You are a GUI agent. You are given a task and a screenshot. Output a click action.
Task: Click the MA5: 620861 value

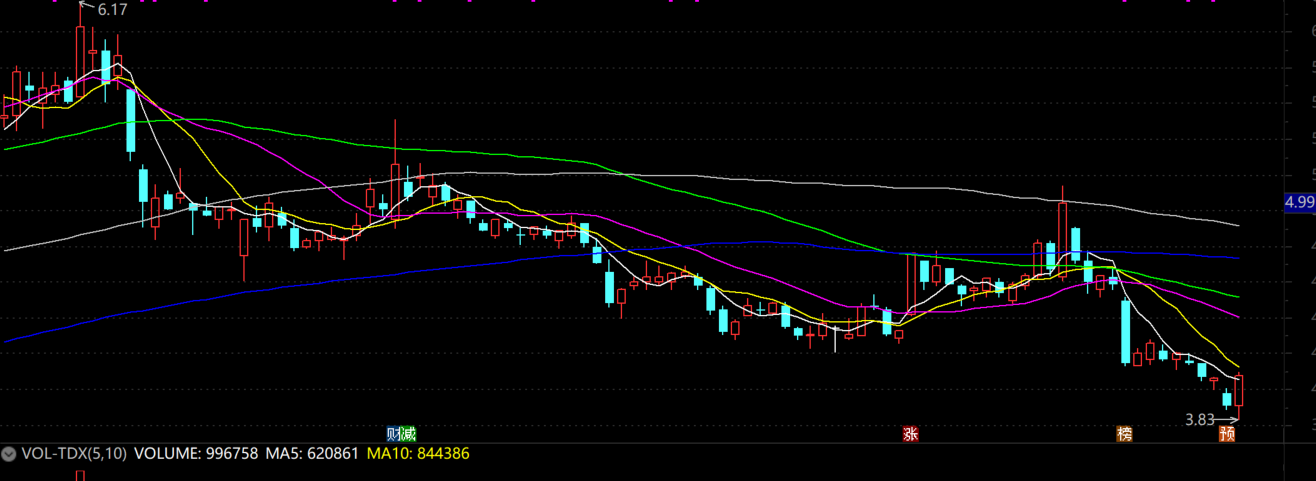pyautogui.click(x=313, y=454)
